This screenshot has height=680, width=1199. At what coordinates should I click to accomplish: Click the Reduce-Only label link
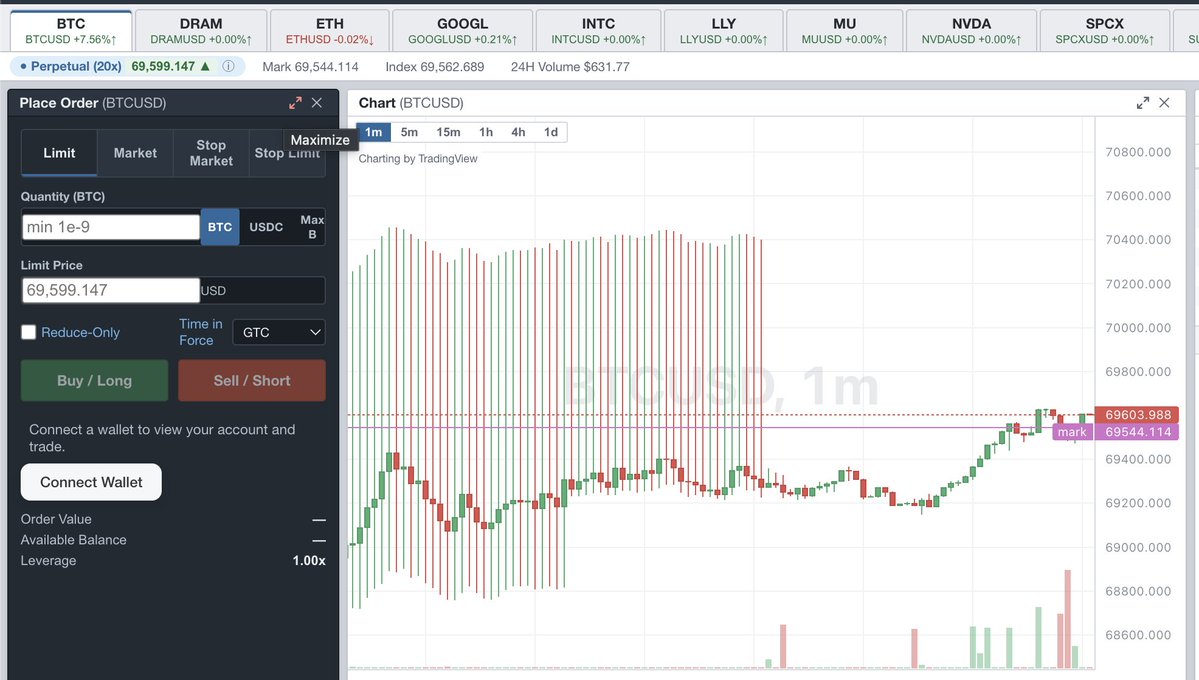coord(80,333)
